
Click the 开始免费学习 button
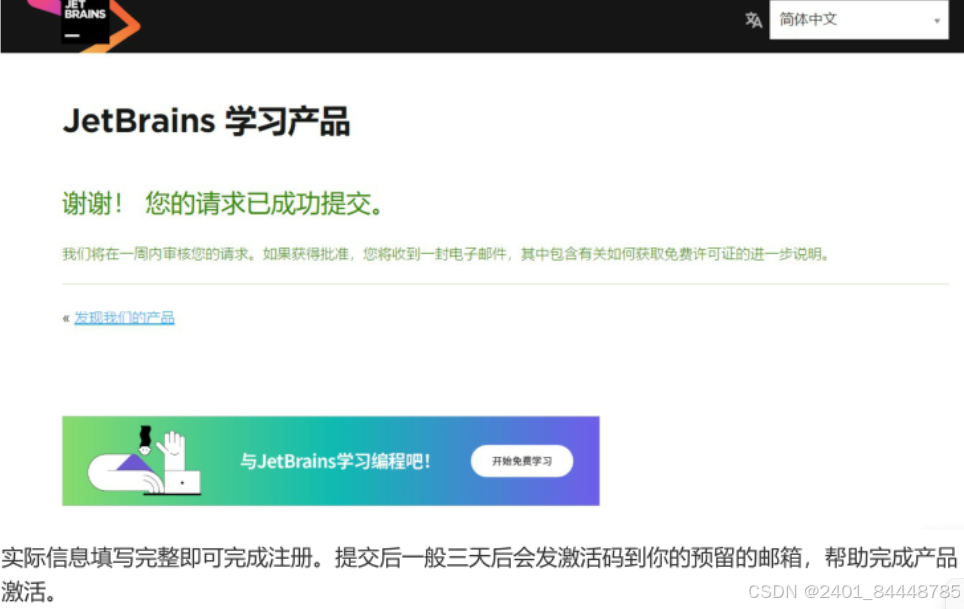[522, 461]
